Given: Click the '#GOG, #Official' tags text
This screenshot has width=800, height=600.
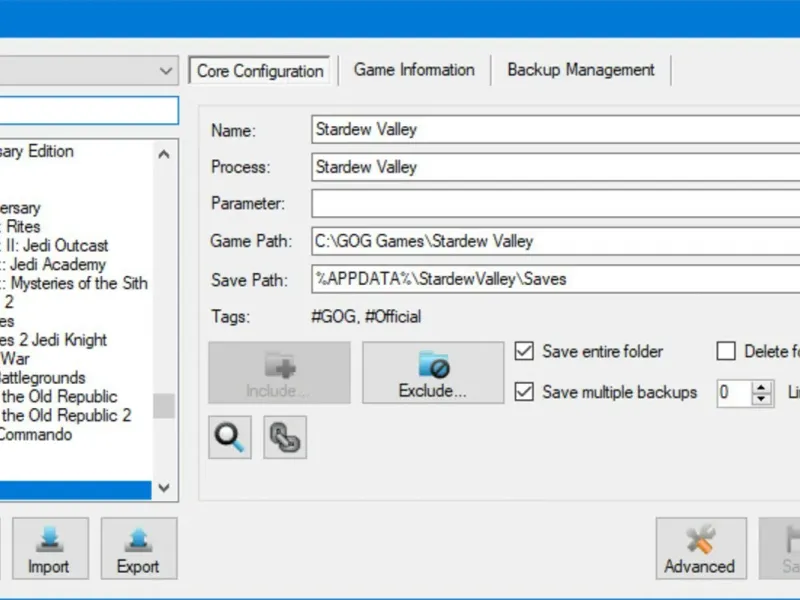Looking at the screenshot, I should [366, 317].
